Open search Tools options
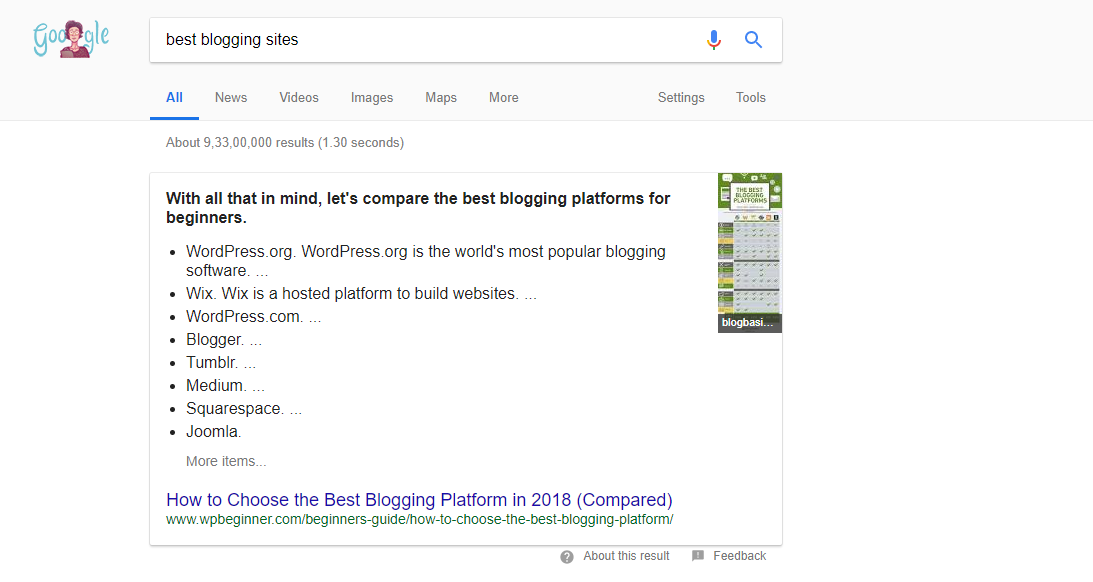Image resolution: width=1093 pixels, height=582 pixels. (x=751, y=98)
